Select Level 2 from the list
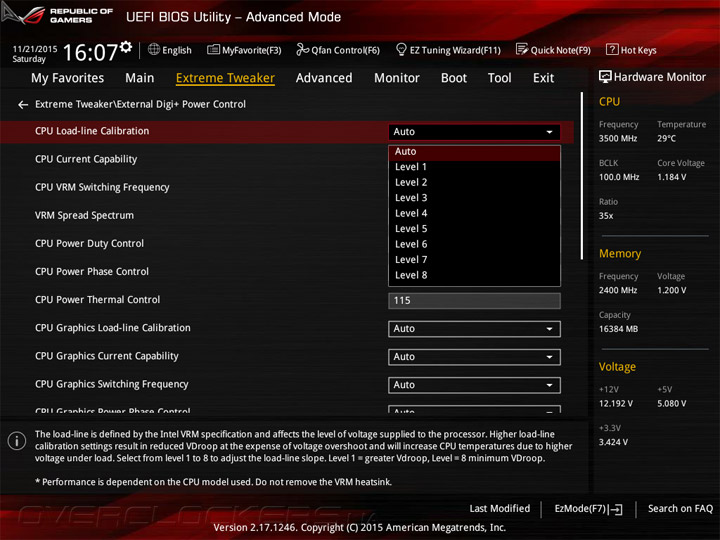 click(x=474, y=182)
